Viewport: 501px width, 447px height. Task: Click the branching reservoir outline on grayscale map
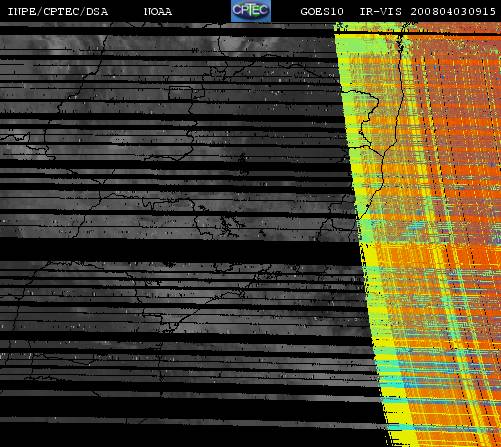click(228, 225)
